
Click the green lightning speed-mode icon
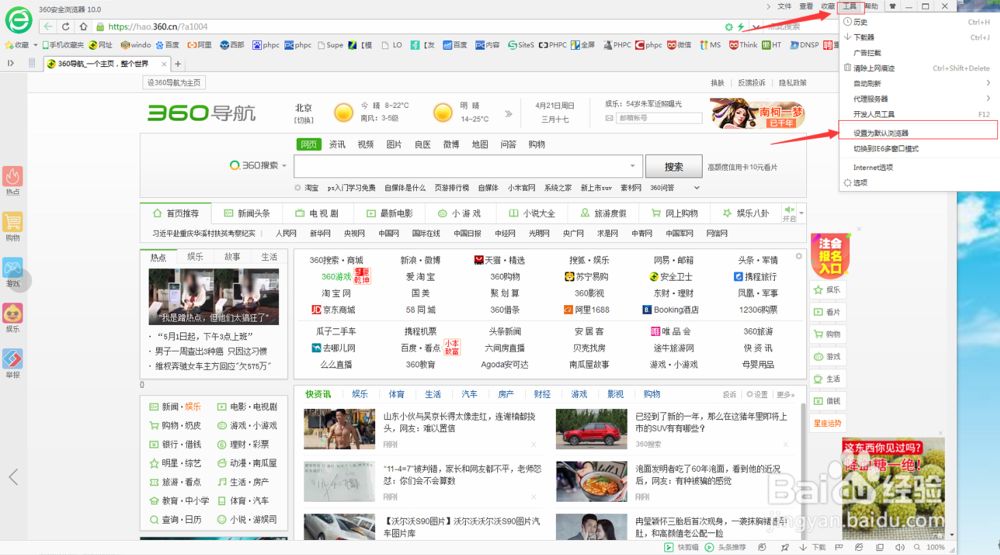(741, 27)
